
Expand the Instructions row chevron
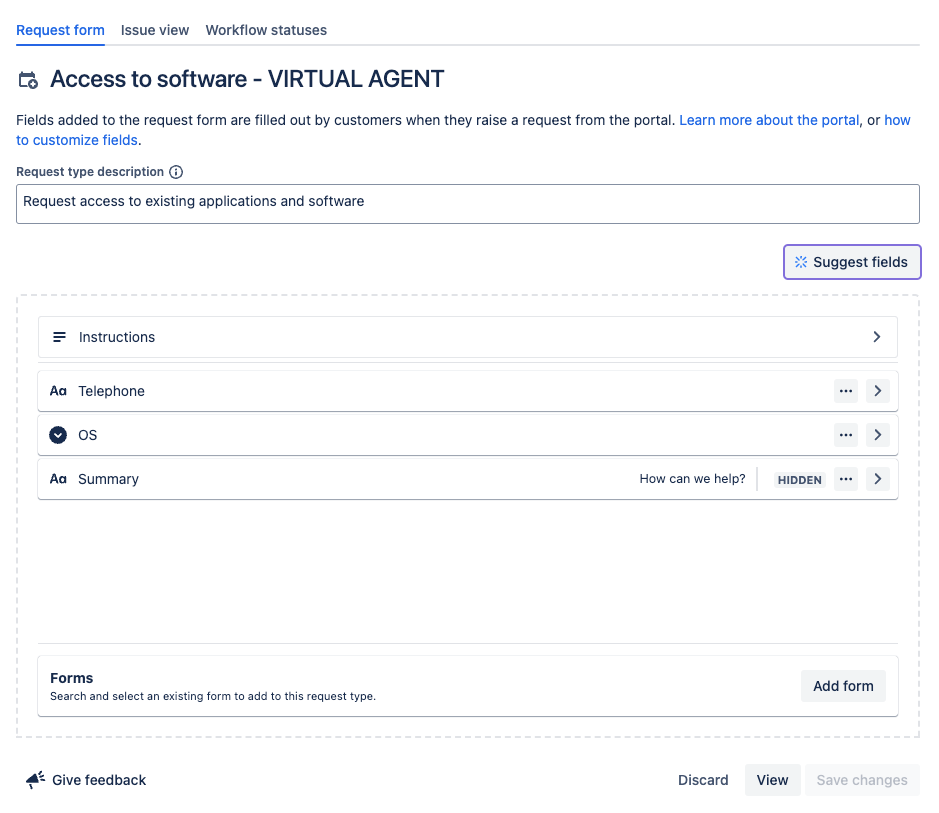[x=877, y=337]
